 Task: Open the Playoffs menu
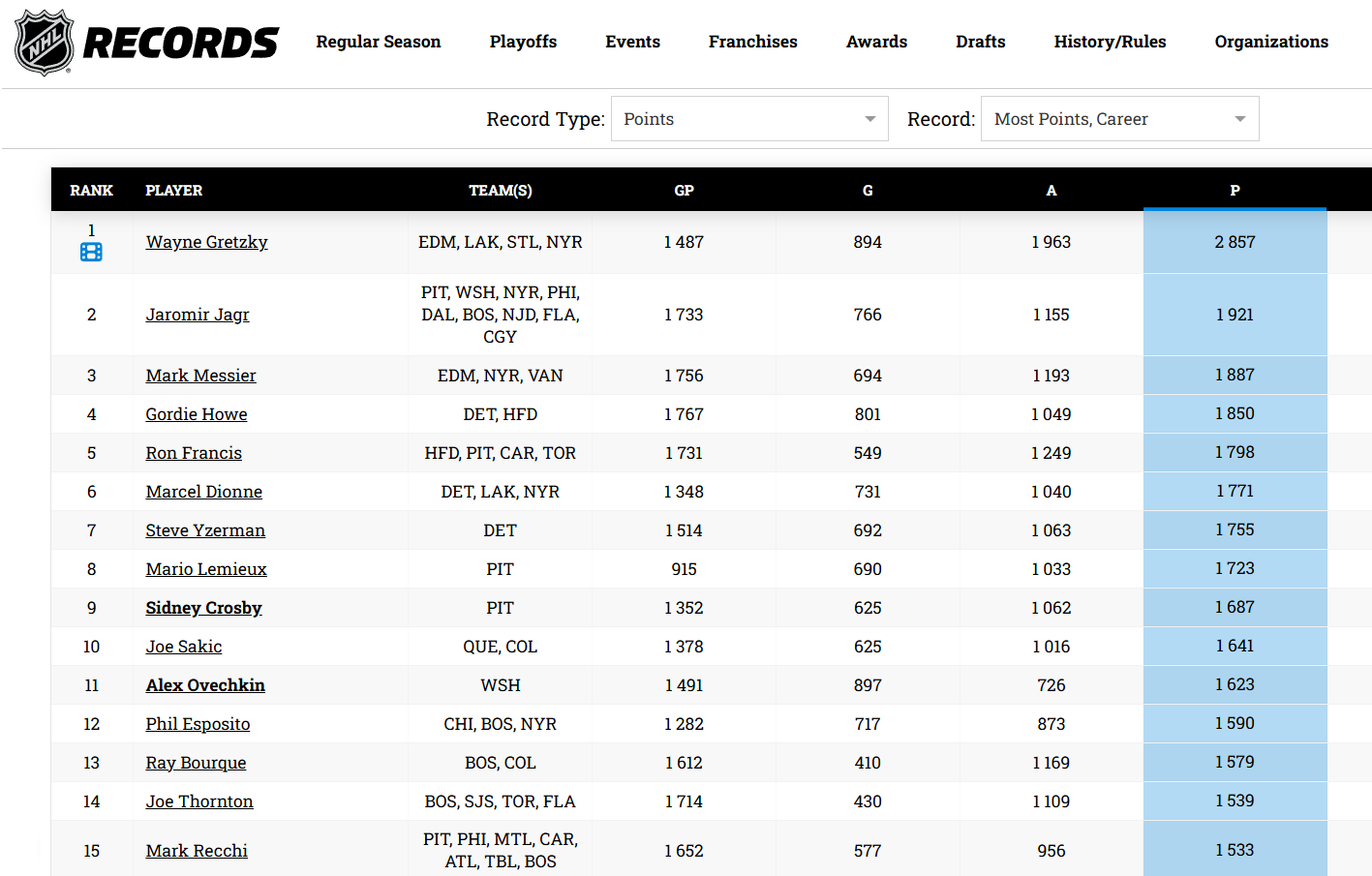click(523, 42)
